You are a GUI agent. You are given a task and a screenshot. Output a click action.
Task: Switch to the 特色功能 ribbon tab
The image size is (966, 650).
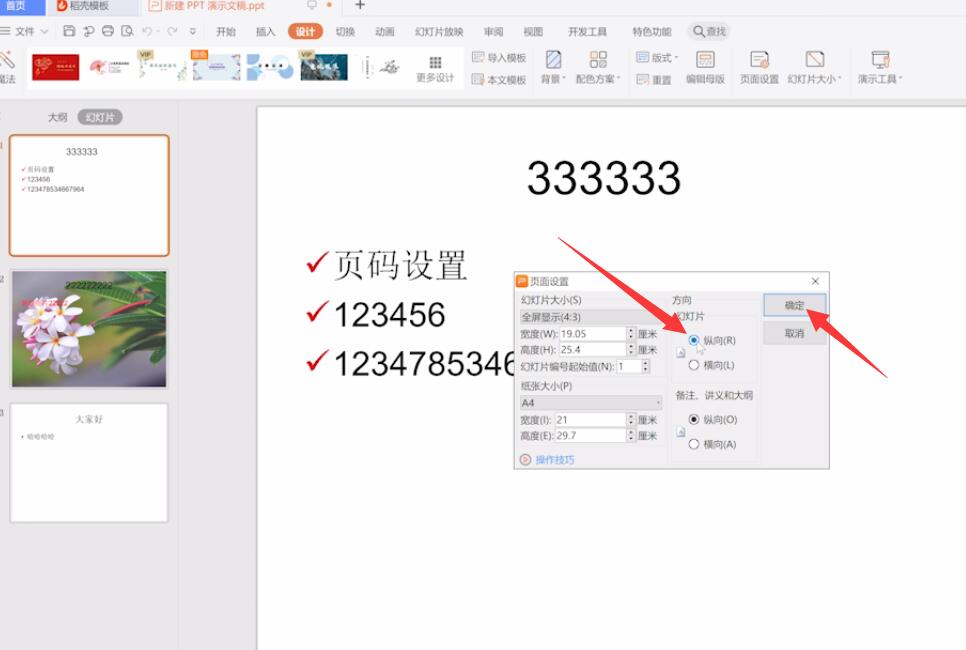click(652, 31)
